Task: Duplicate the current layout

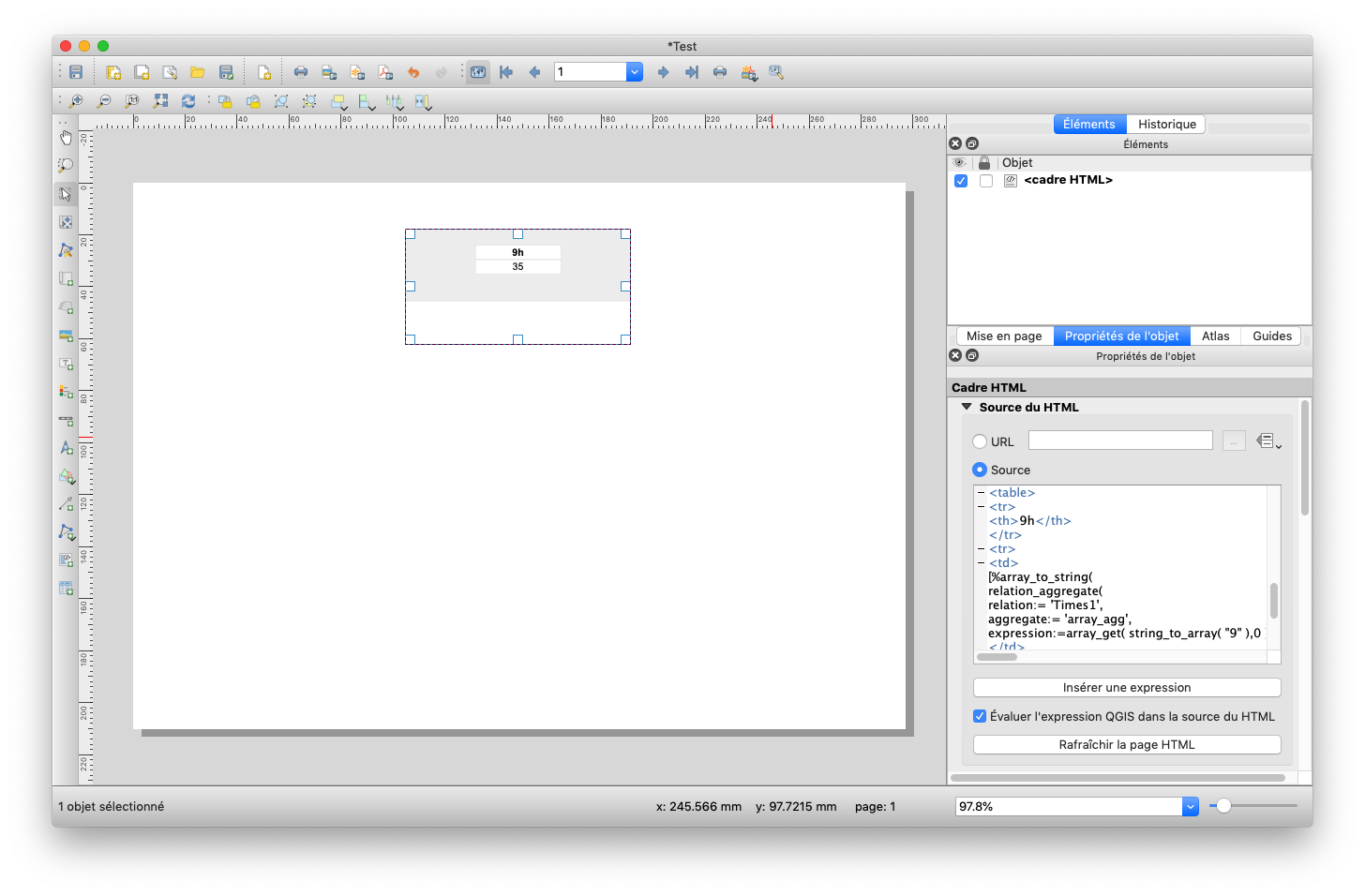Action: 142,72
